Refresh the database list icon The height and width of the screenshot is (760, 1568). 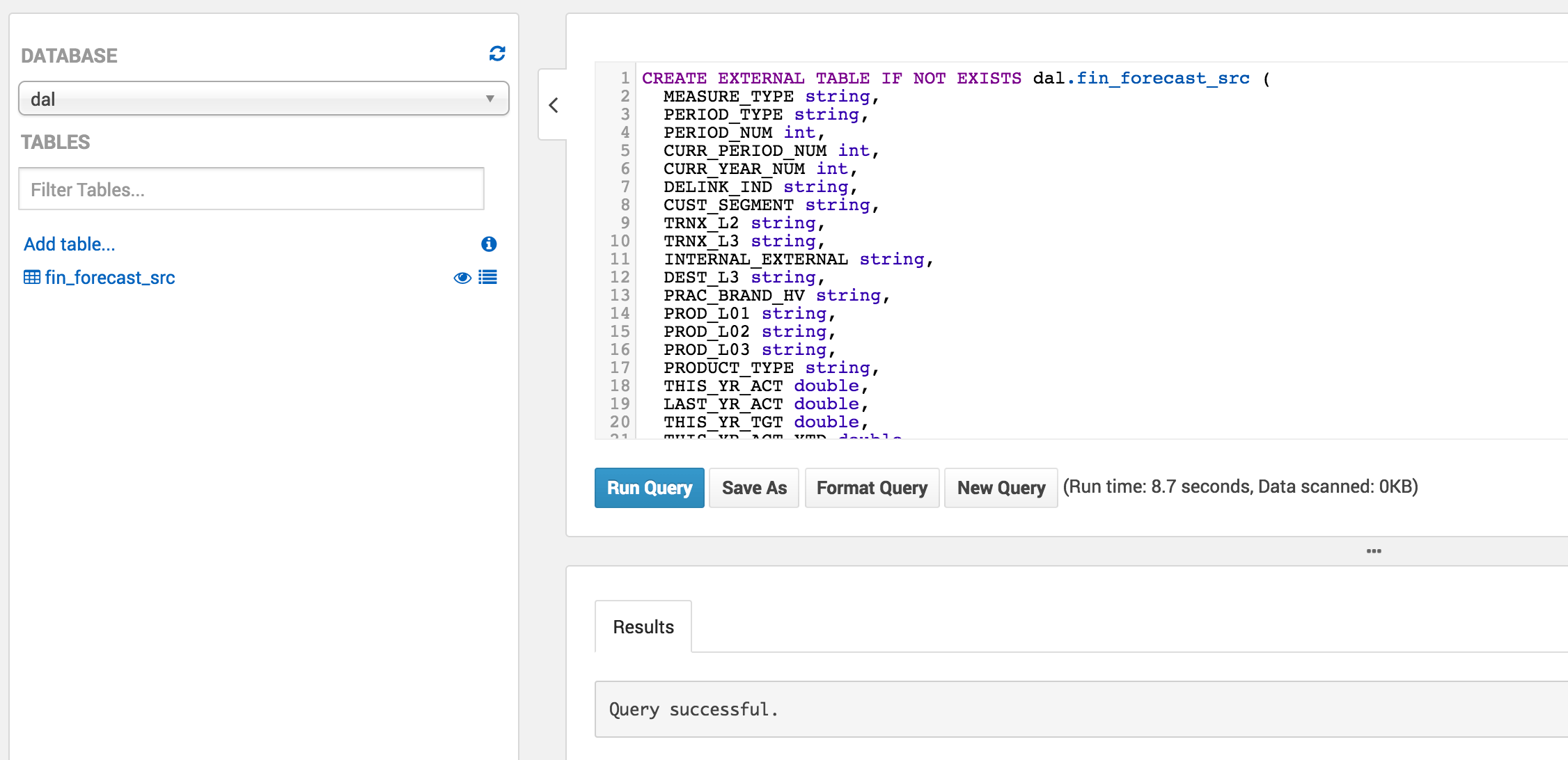point(497,54)
